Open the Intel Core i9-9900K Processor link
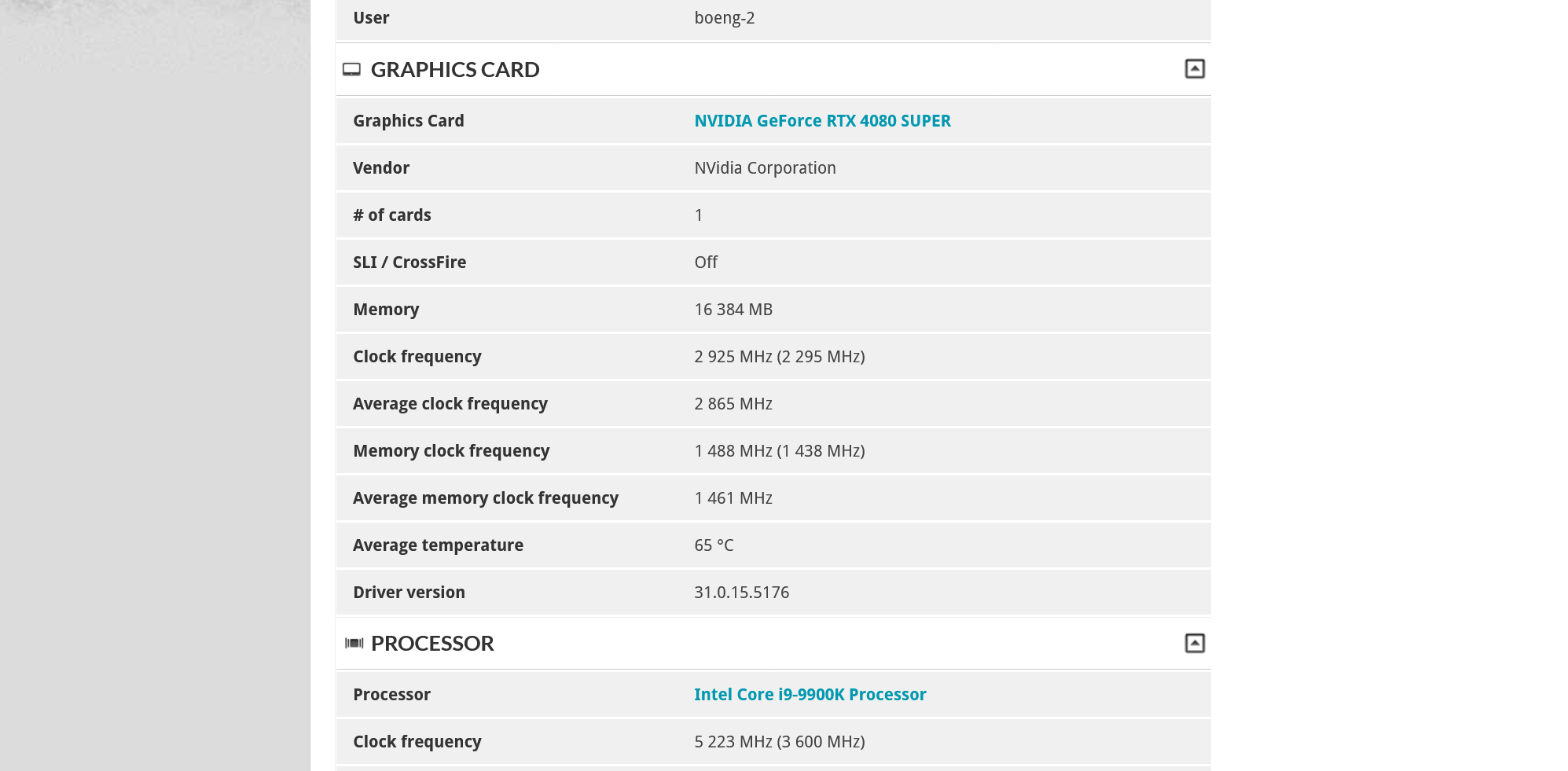The image size is (1568, 771). pos(810,695)
